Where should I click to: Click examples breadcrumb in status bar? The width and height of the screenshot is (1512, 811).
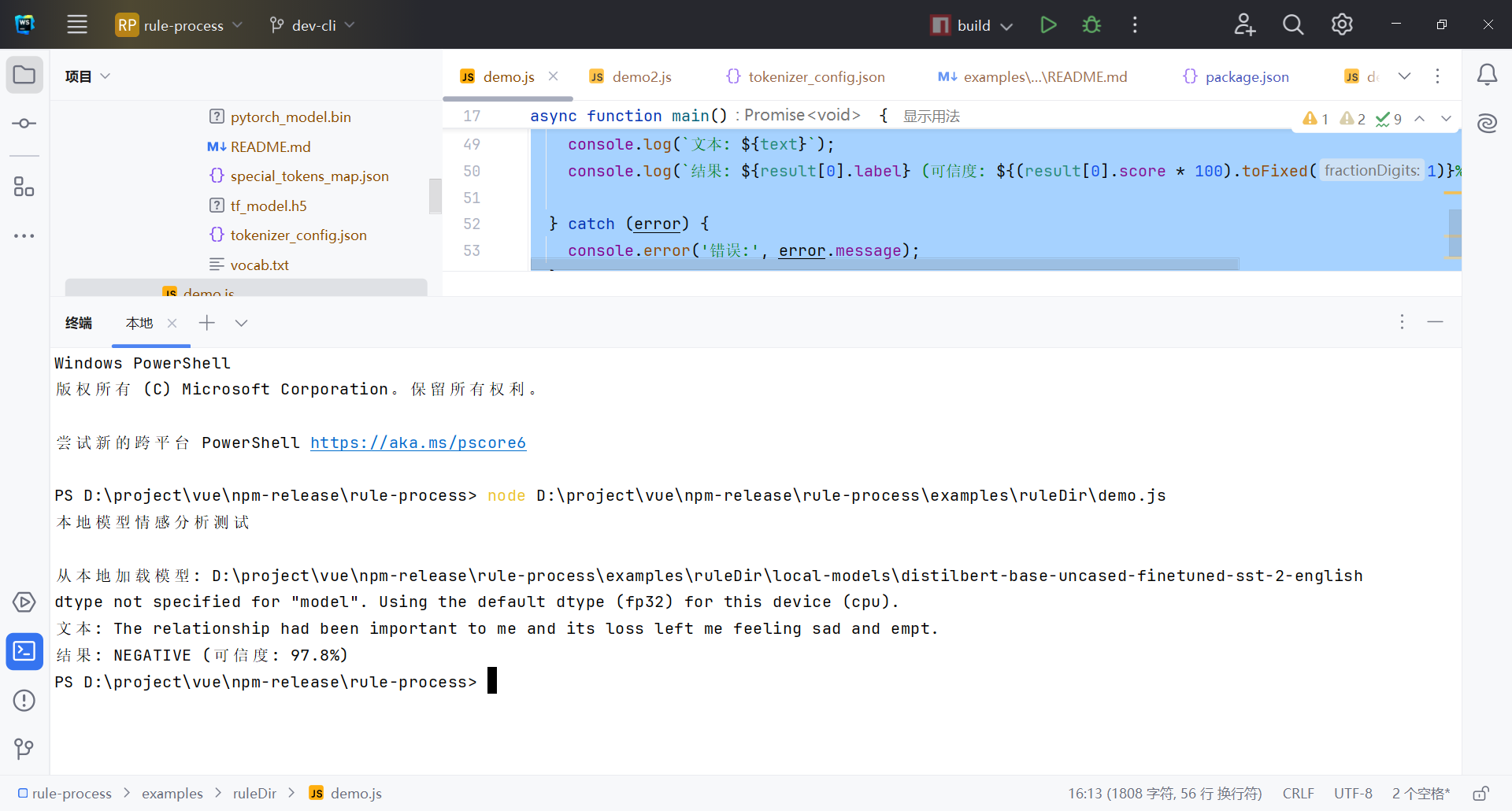click(172, 794)
